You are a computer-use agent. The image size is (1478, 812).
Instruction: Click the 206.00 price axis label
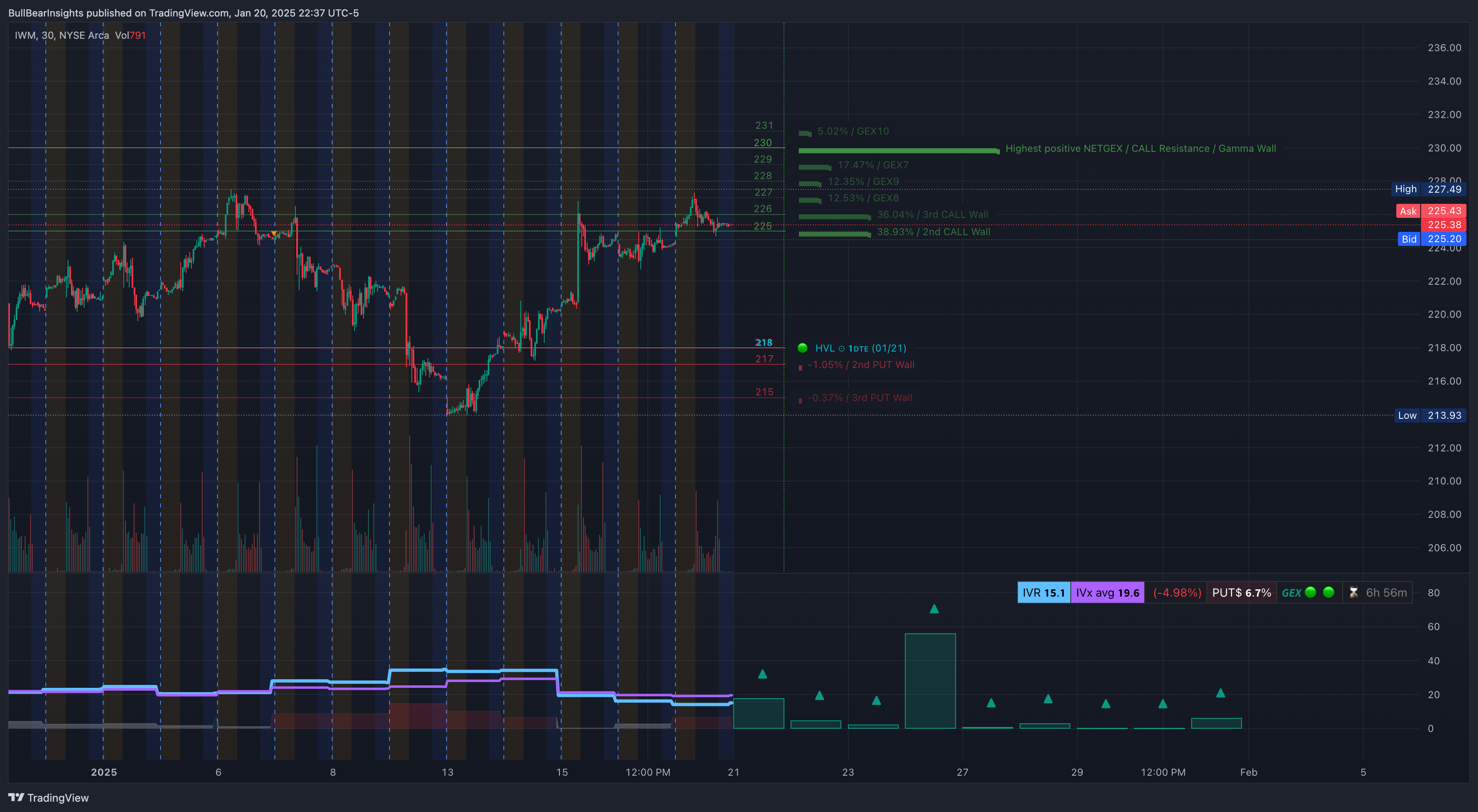click(x=1444, y=548)
